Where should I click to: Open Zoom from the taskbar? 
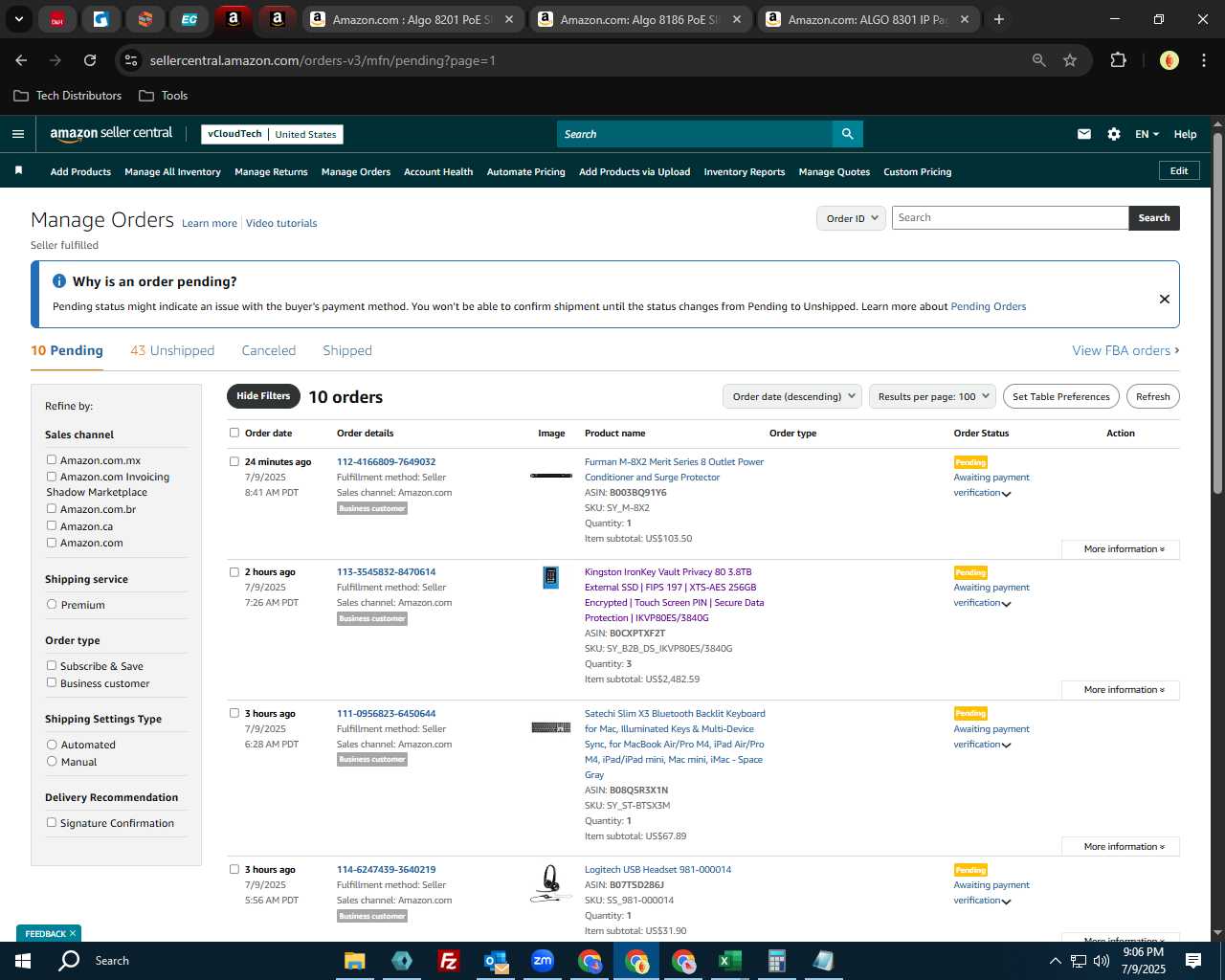tap(543, 961)
